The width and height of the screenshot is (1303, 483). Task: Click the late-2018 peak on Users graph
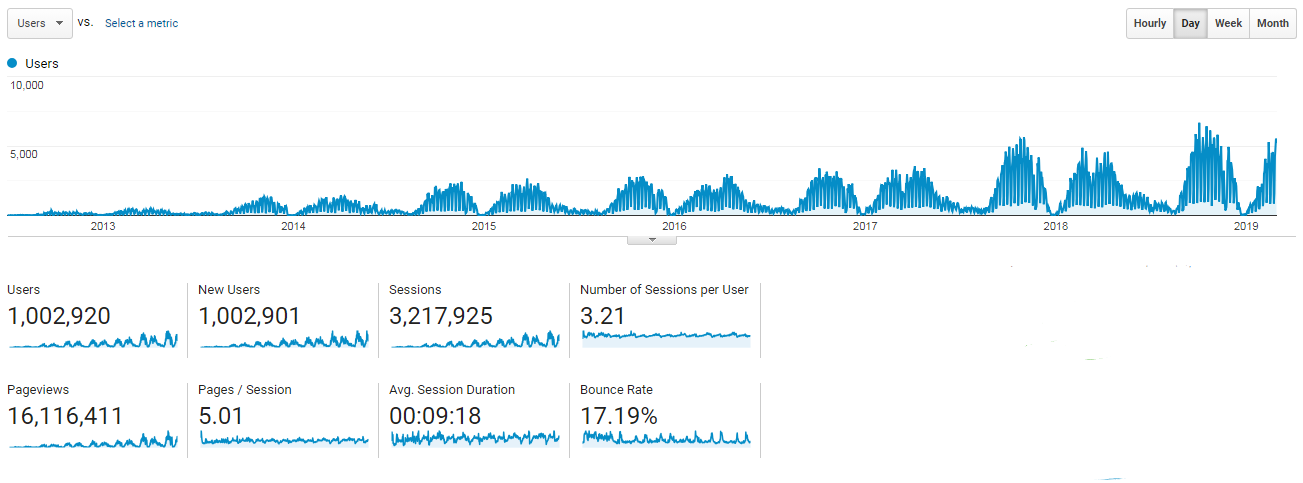1199,126
